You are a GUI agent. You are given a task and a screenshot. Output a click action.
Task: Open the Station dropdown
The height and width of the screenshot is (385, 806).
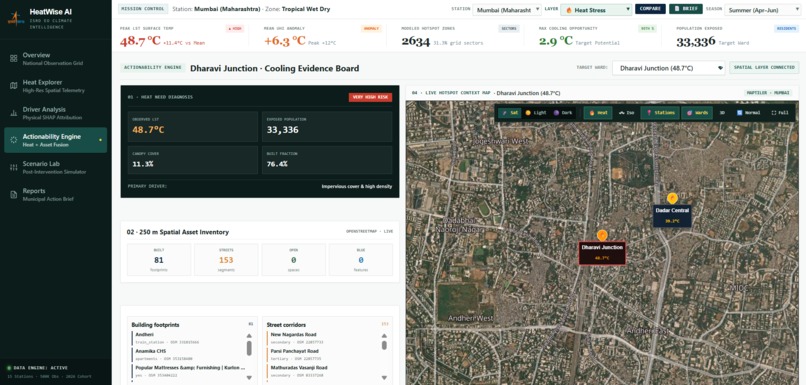pyautogui.click(x=507, y=9)
